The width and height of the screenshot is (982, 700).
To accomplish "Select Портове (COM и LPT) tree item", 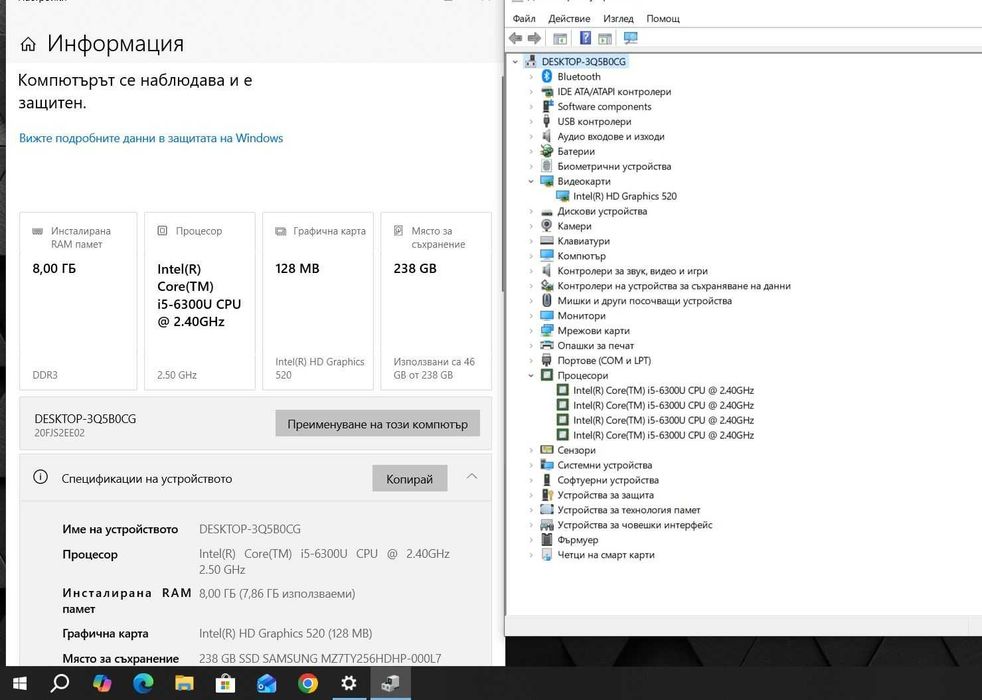I will tap(604, 361).
